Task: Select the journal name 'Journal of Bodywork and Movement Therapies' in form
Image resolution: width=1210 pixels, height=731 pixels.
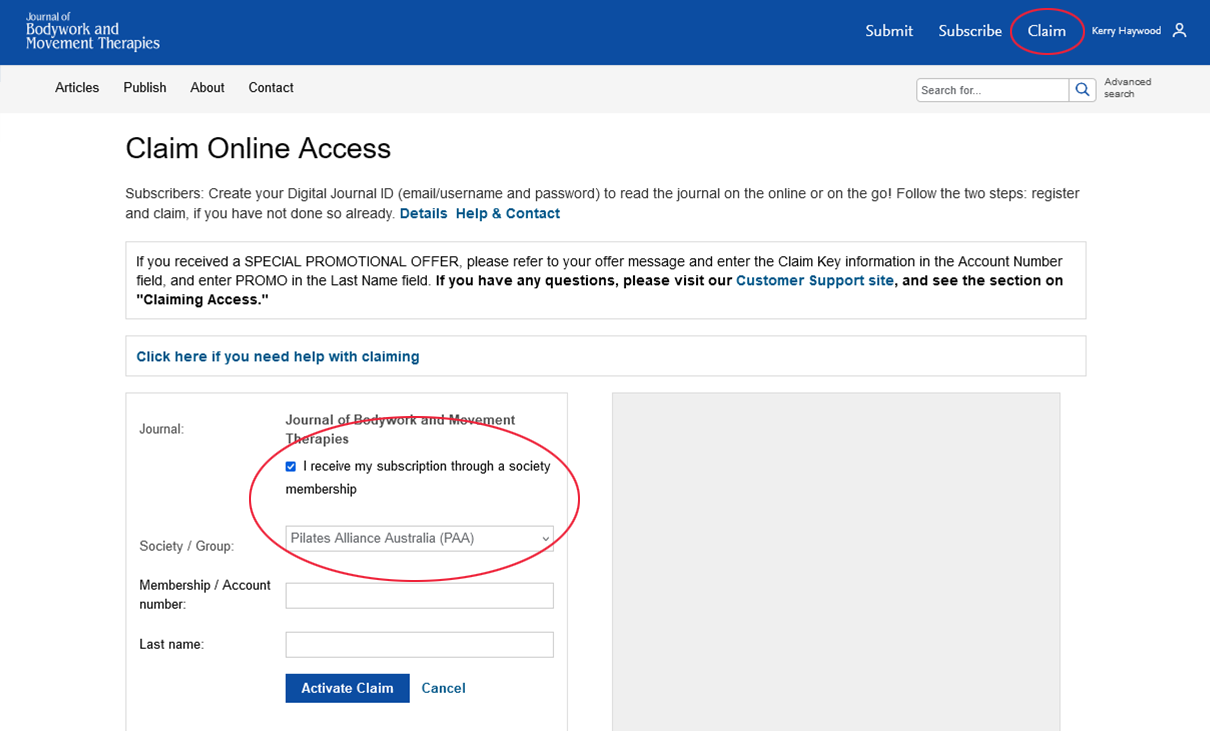Action: (400, 429)
